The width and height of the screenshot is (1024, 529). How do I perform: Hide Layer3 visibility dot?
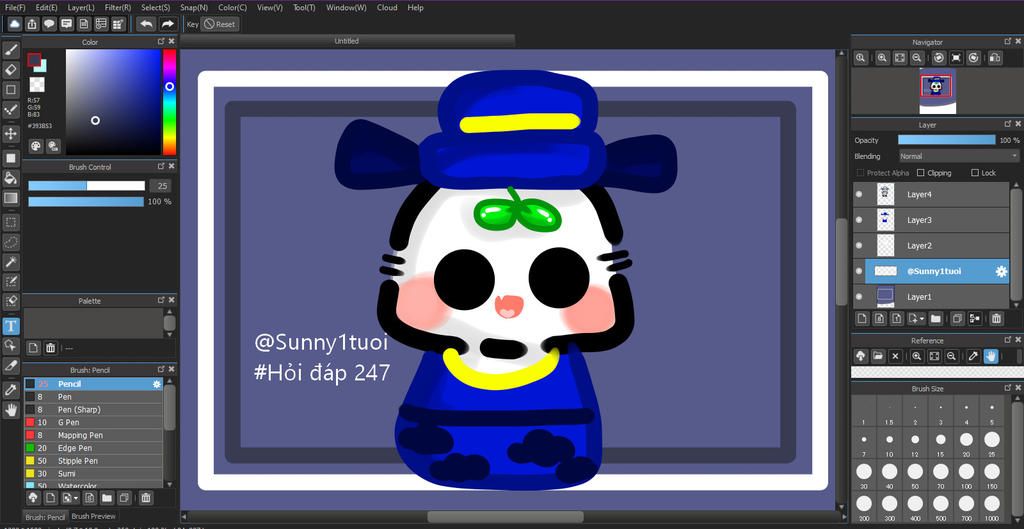coord(859,220)
